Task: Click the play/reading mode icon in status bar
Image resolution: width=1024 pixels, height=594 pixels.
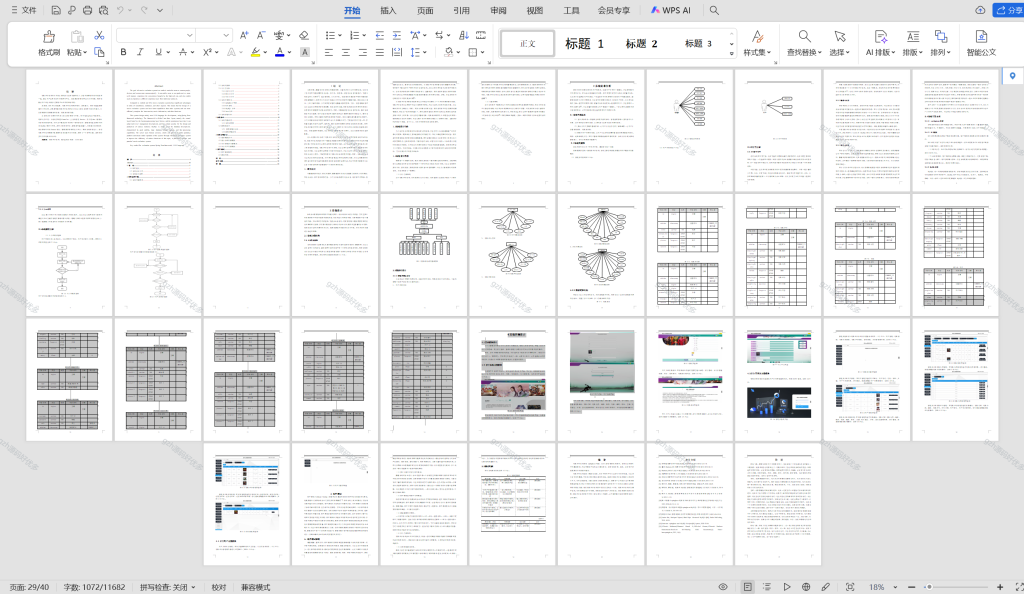Action: tap(787, 587)
